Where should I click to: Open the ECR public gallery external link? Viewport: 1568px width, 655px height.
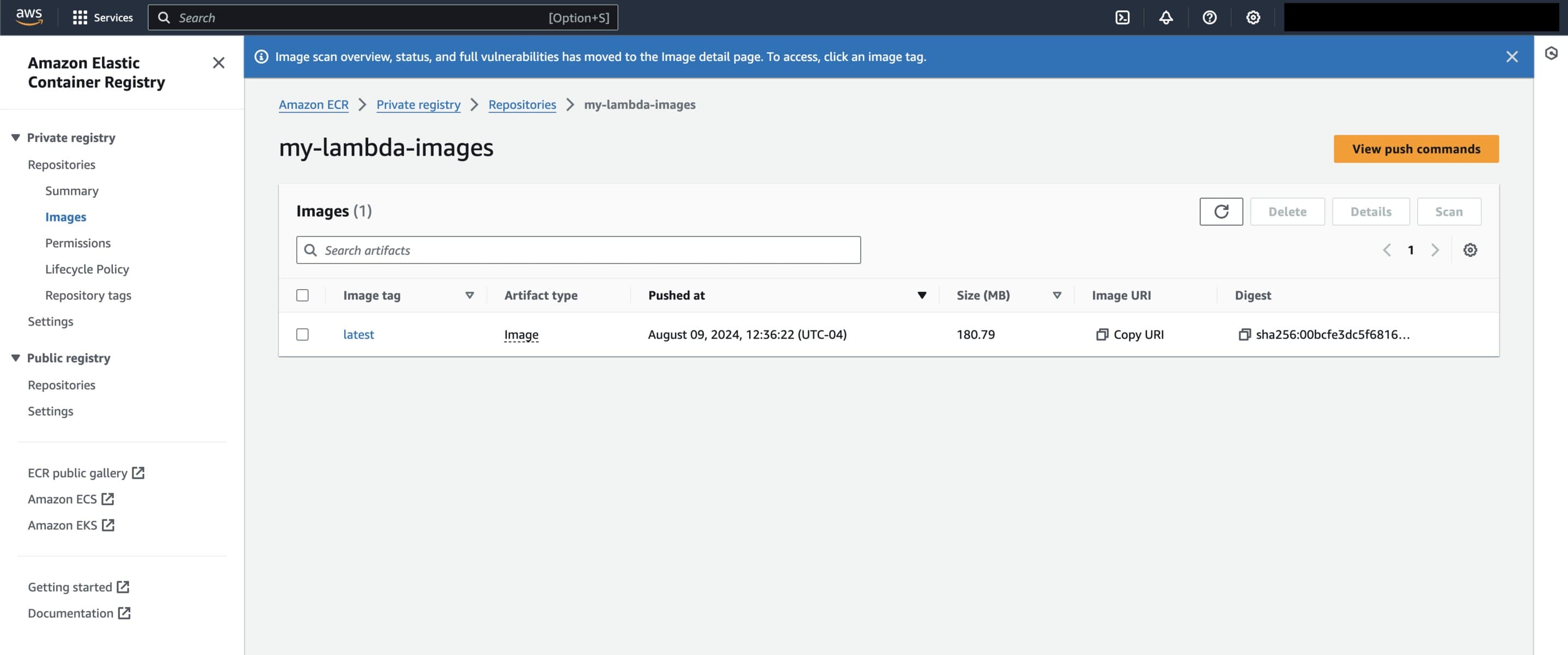86,473
